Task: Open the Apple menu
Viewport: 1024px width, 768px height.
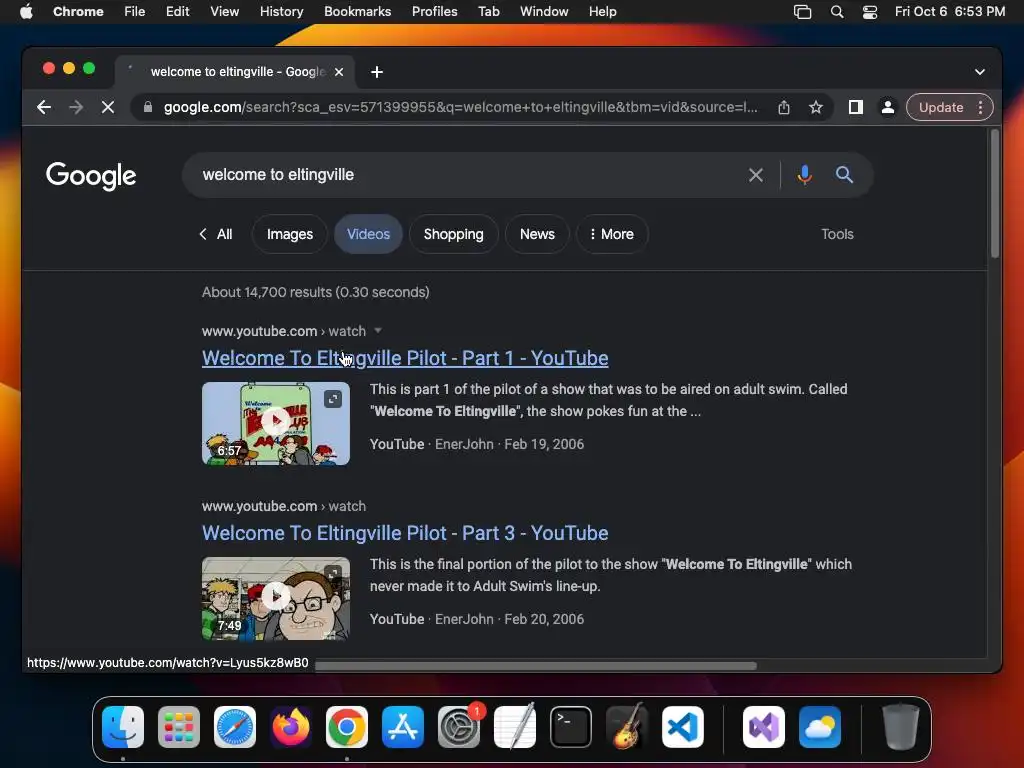Action: (26, 12)
